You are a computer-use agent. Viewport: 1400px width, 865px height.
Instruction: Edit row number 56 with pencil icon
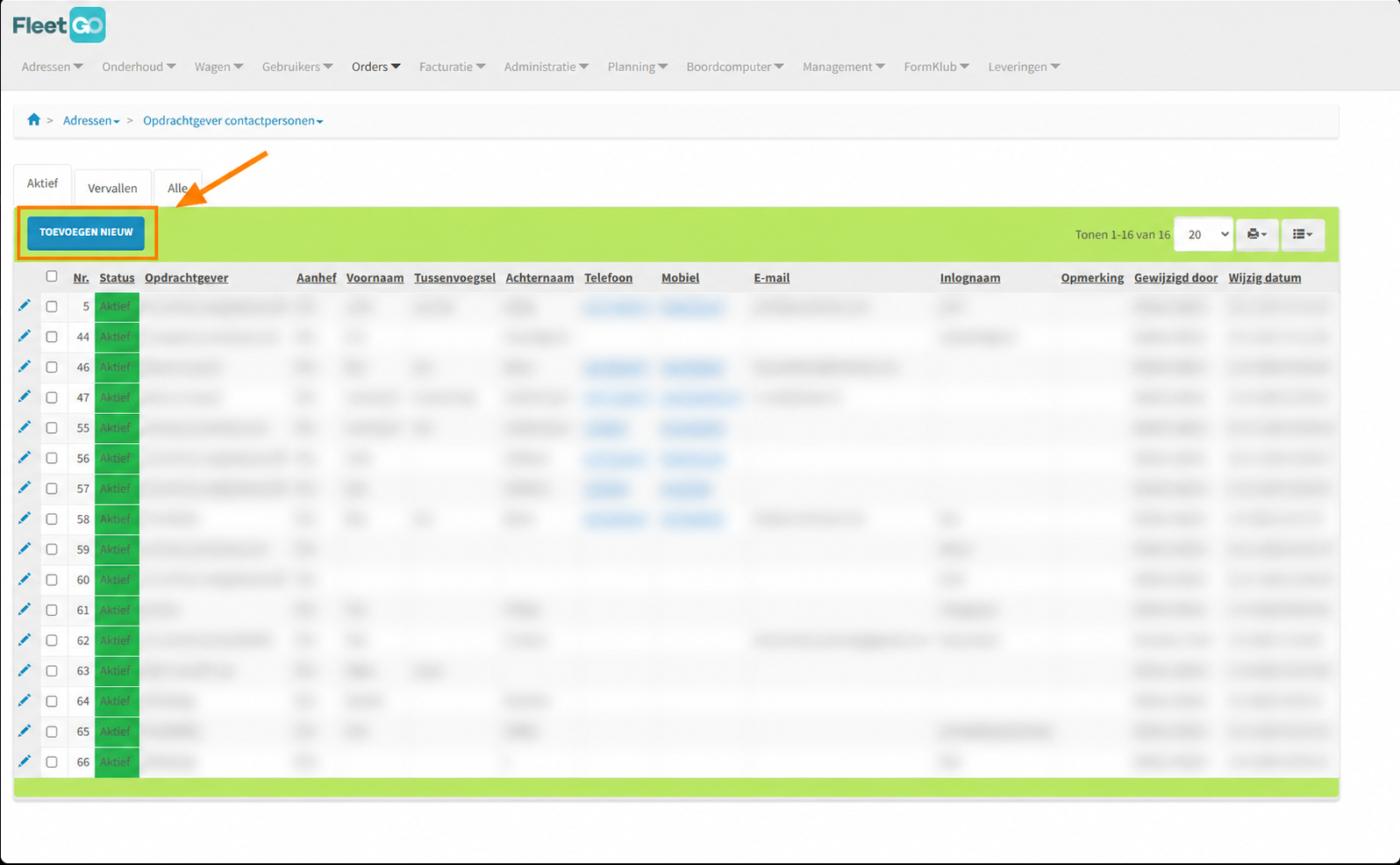click(x=25, y=457)
